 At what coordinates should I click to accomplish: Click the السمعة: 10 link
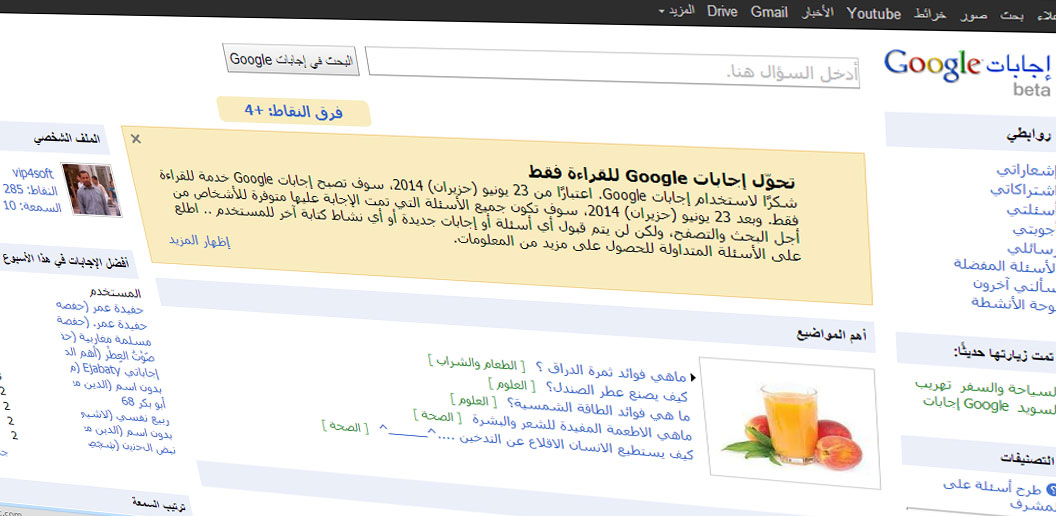32,207
